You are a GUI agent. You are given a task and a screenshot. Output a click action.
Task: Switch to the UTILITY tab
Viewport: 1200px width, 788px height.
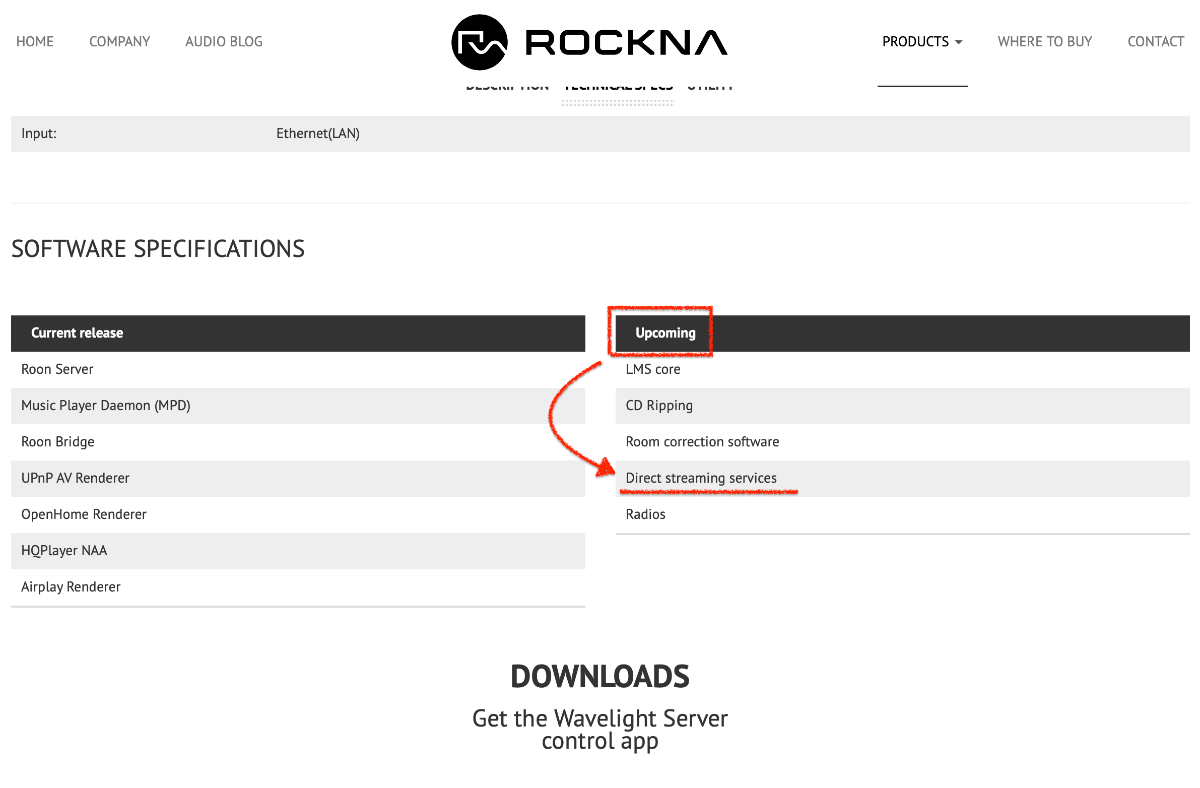point(710,87)
